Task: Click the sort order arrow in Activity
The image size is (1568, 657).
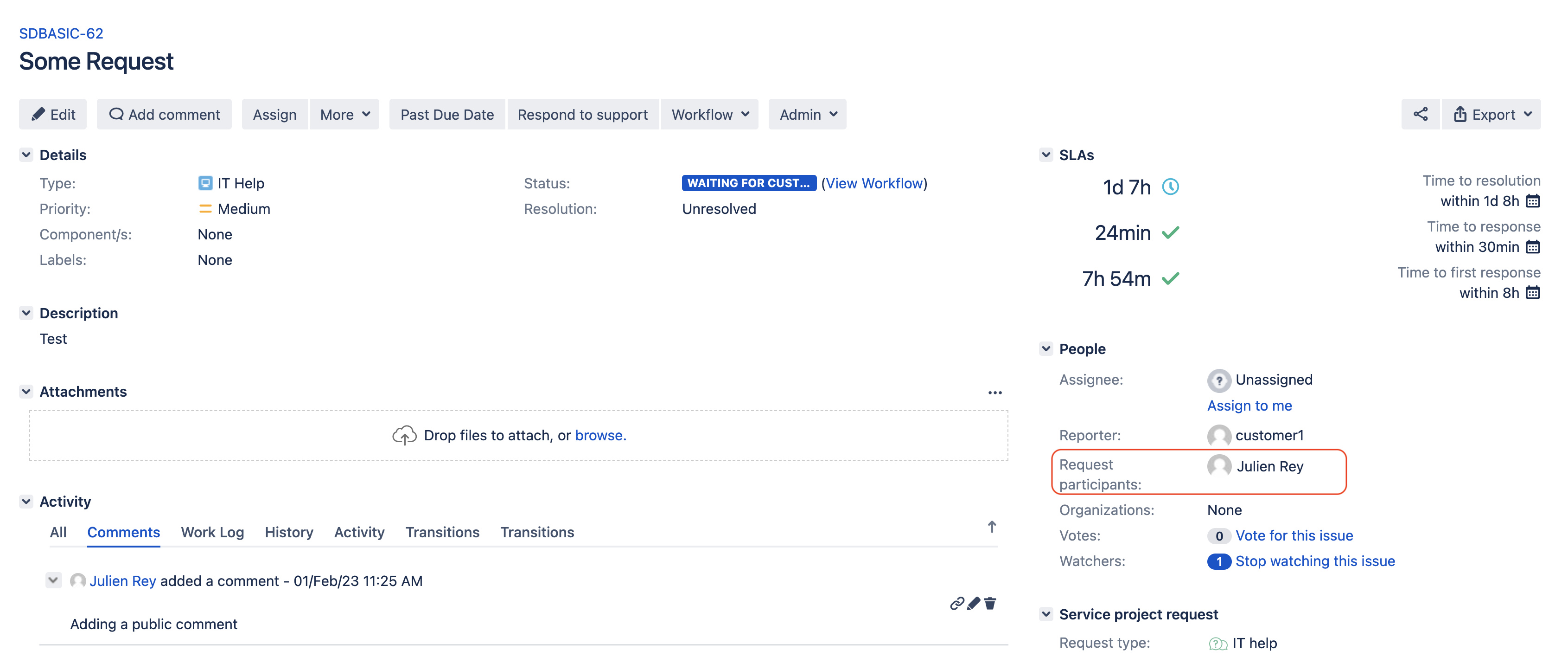Action: (x=992, y=527)
